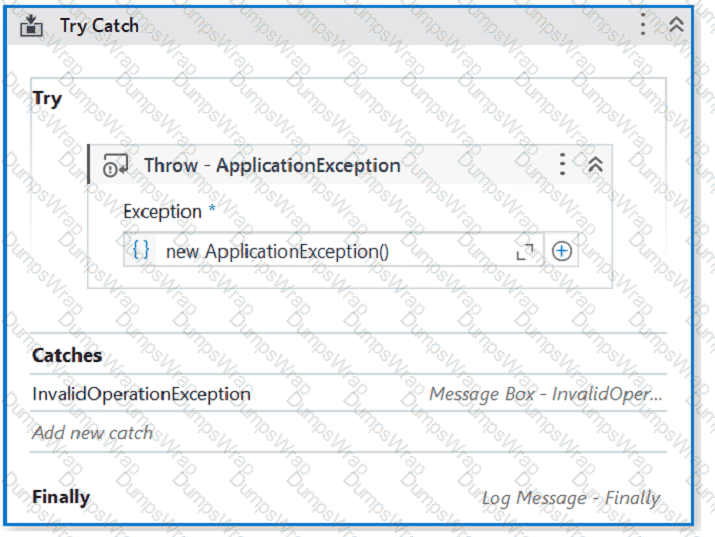Click the Exception expression input field
Image resolution: width=715 pixels, height=537 pixels.
click(333, 250)
